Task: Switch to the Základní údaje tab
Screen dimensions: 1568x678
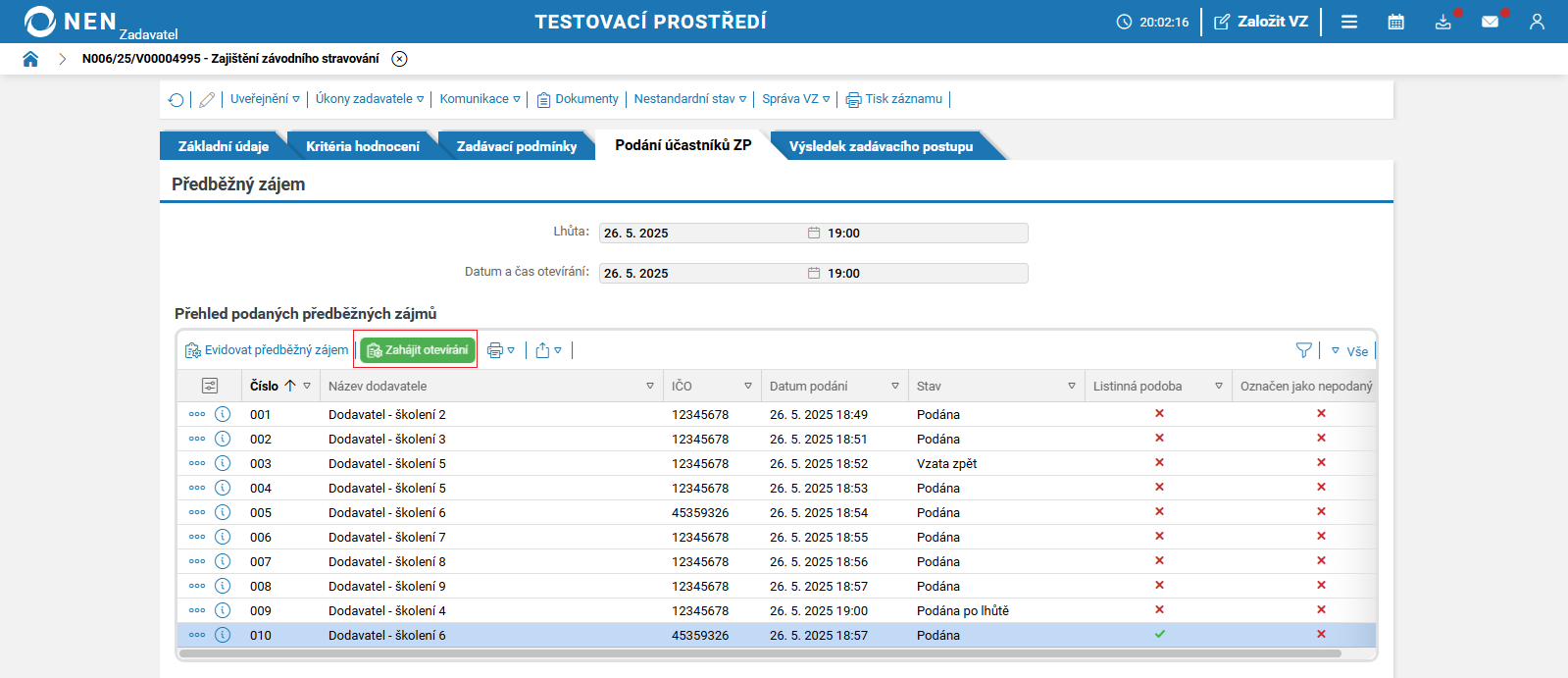Action: pos(224,146)
